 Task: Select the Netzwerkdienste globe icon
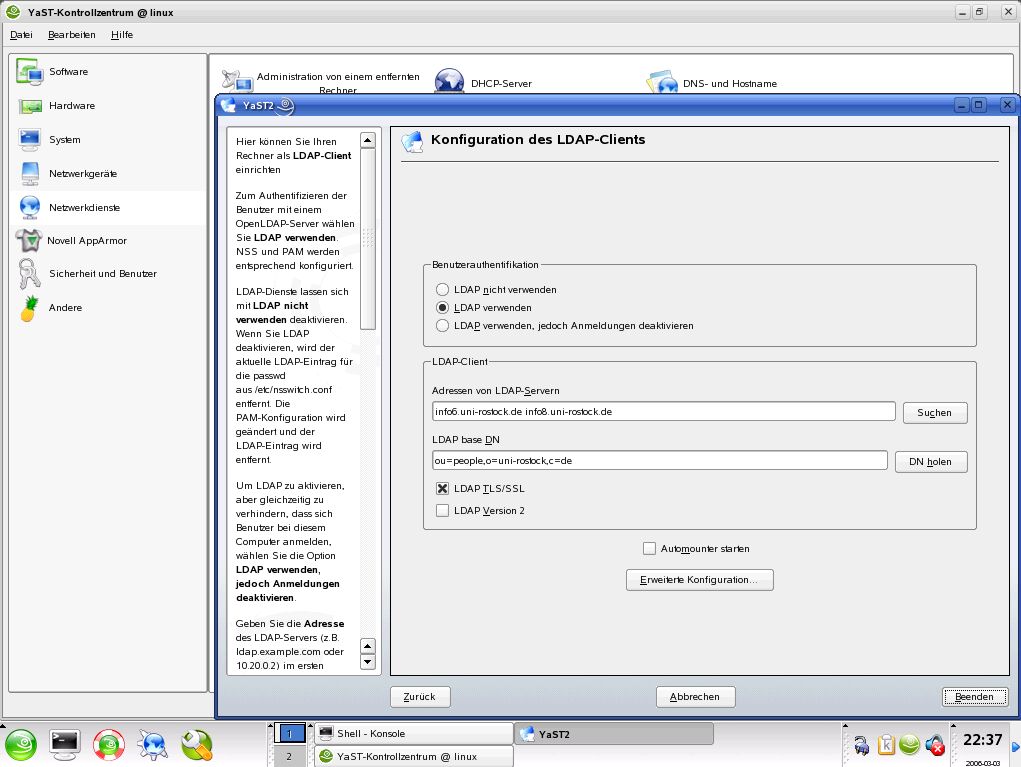pos(30,207)
